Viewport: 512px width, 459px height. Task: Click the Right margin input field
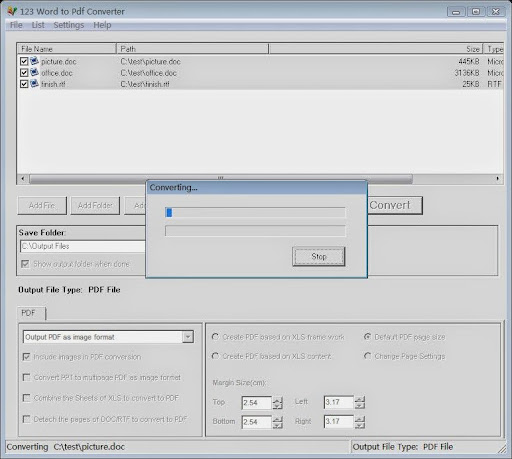click(339, 421)
